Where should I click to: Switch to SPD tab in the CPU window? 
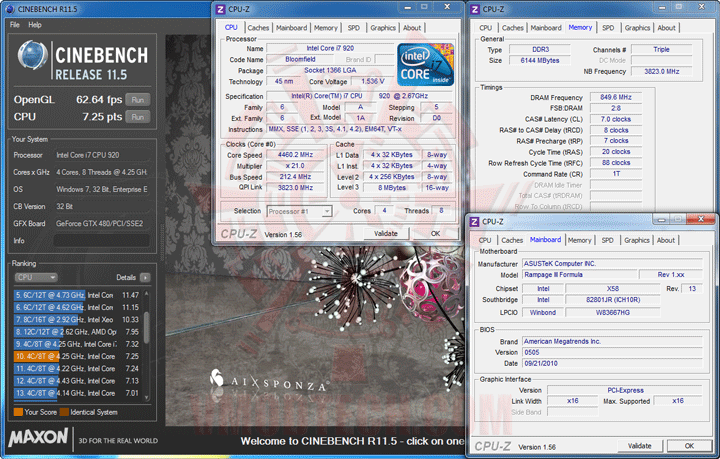pyautogui.click(x=354, y=28)
